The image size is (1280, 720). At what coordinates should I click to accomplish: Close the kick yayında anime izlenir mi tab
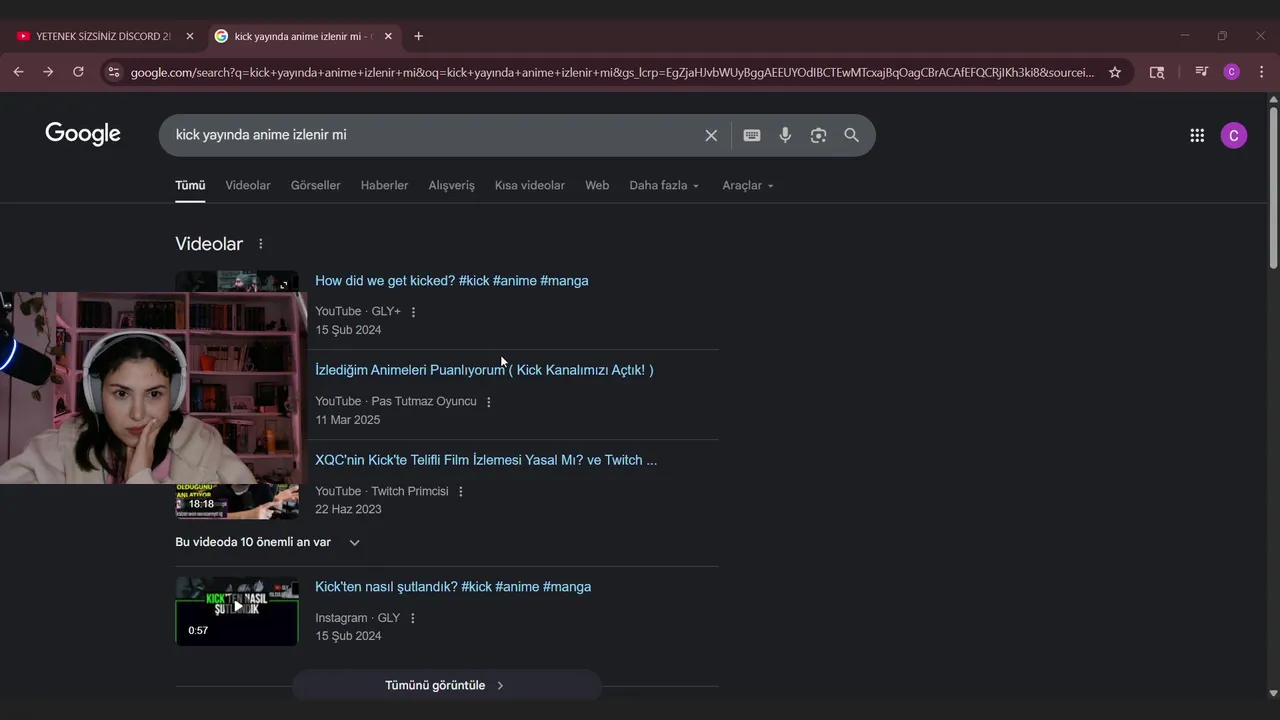coord(388,36)
